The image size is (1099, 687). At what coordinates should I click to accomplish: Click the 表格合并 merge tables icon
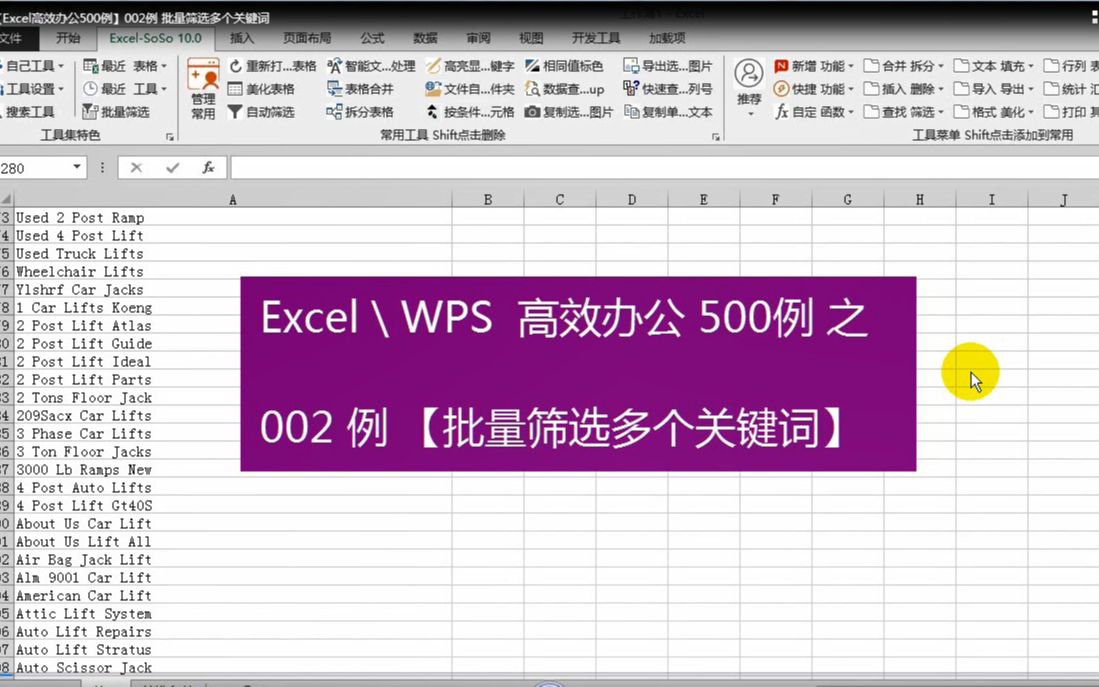click(x=334, y=88)
